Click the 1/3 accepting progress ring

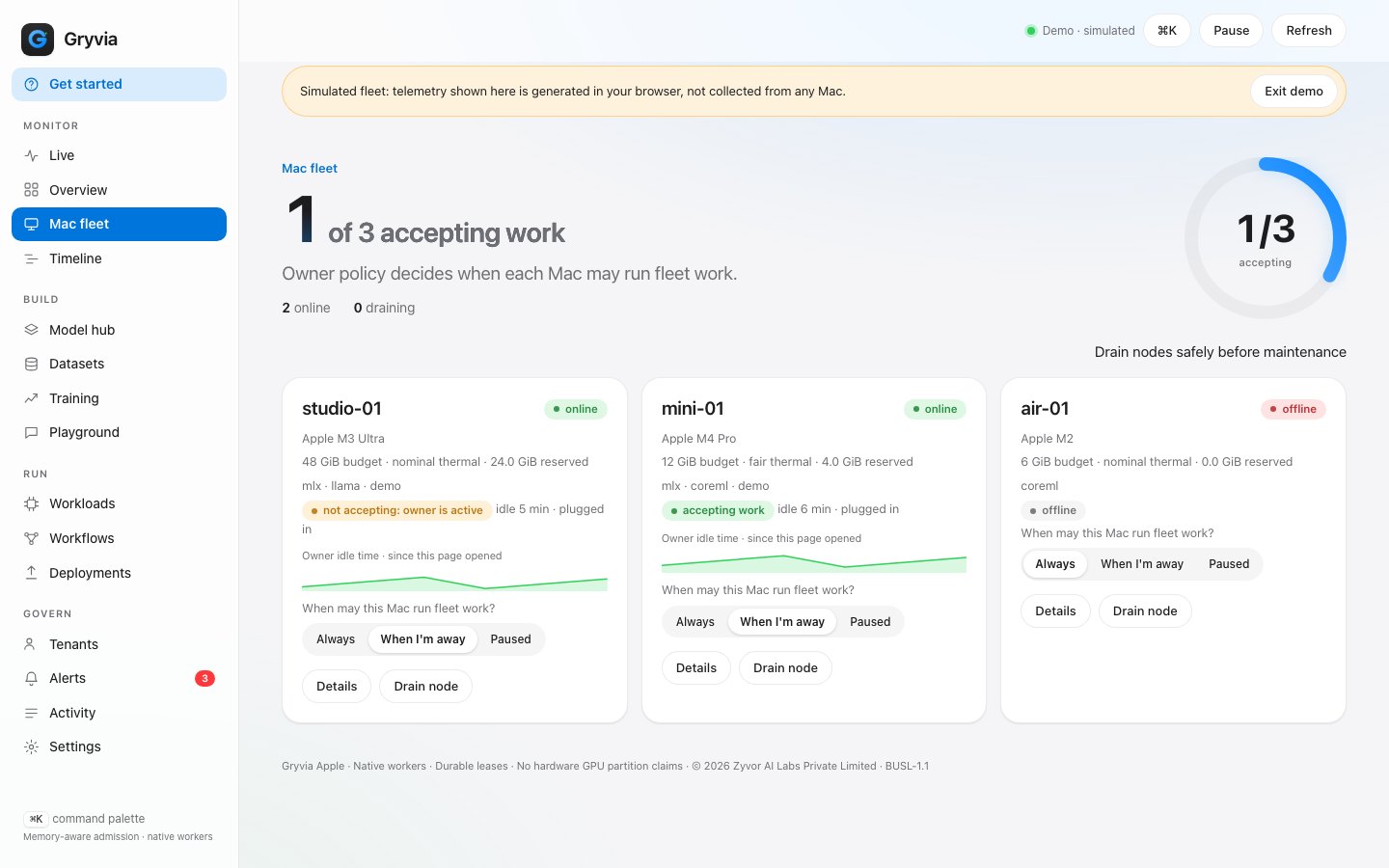(1266, 238)
